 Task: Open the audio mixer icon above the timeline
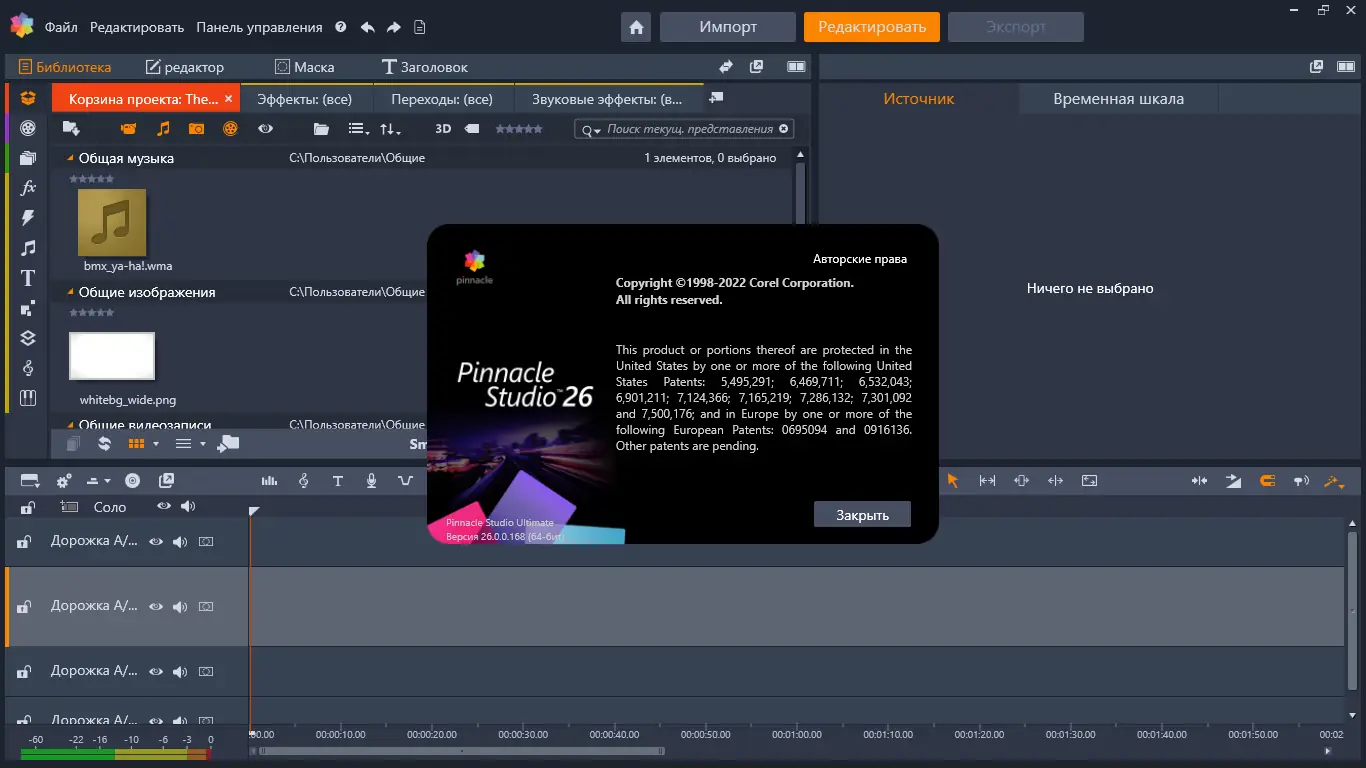tap(268, 481)
